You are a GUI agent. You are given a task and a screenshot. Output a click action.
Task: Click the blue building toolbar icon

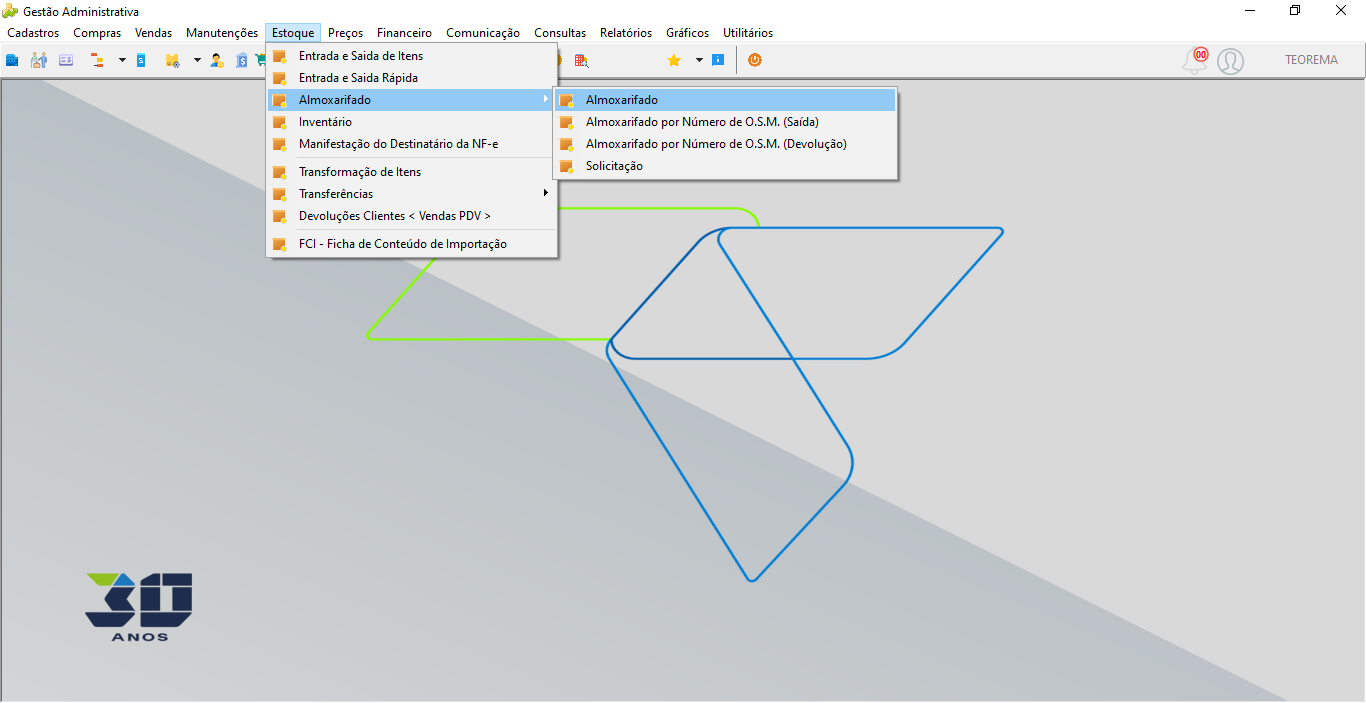tap(12, 60)
